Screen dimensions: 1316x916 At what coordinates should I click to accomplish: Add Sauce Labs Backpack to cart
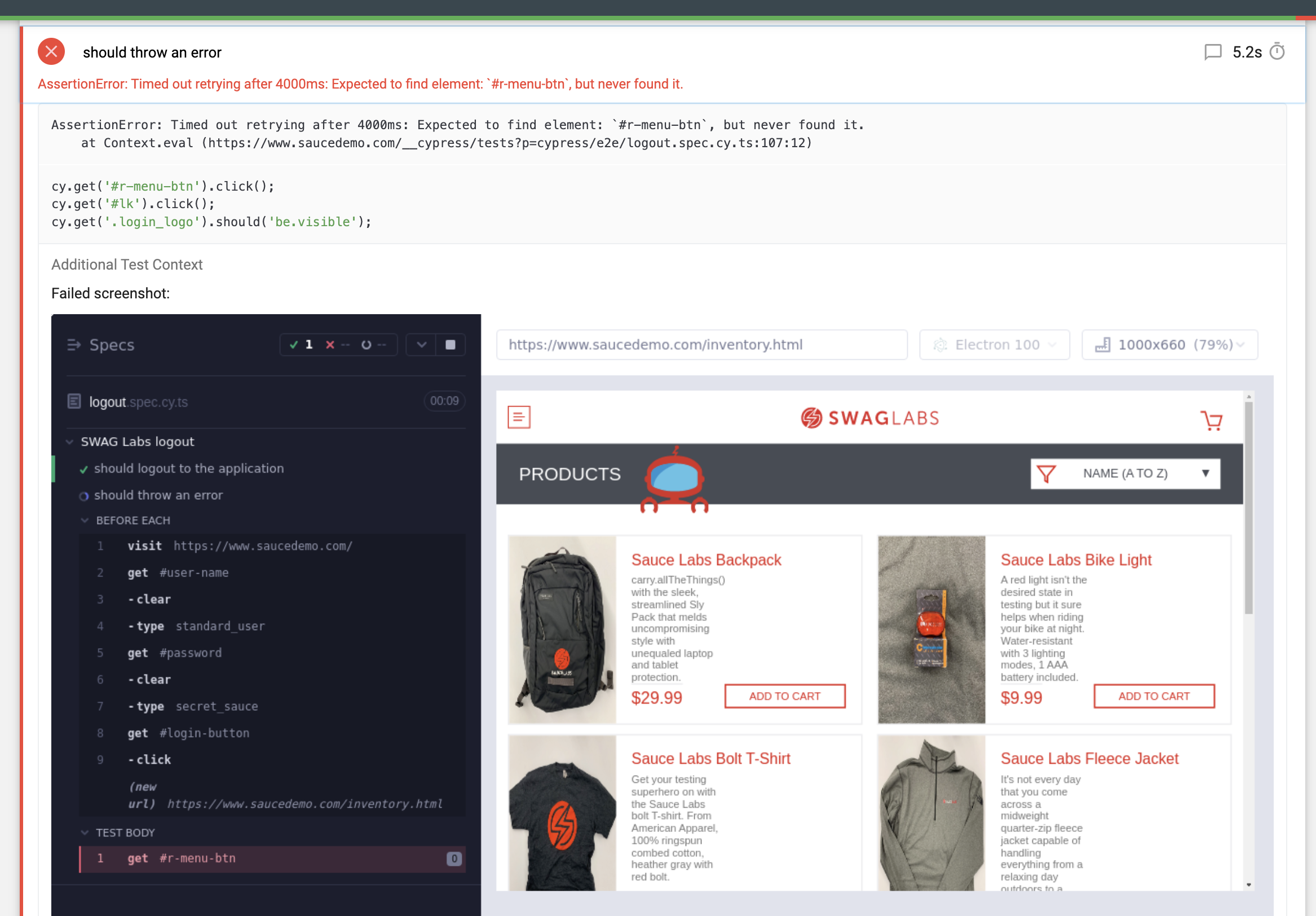click(x=784, y=696)
